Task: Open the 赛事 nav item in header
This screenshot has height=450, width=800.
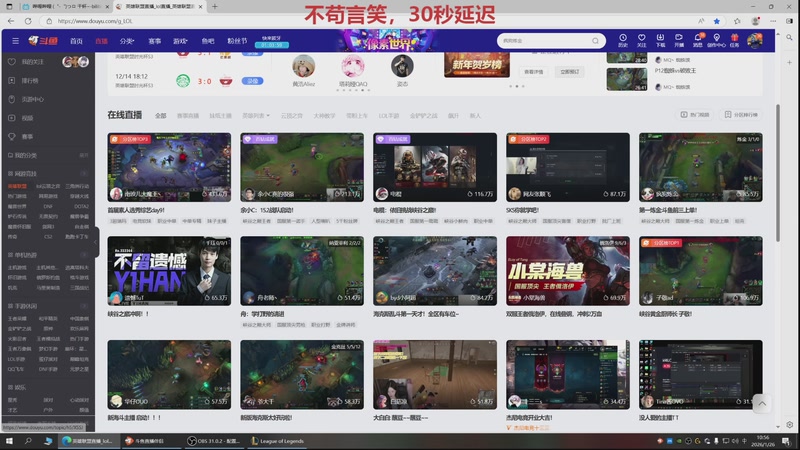Action: pyautogui.click(x=155, y=41)
